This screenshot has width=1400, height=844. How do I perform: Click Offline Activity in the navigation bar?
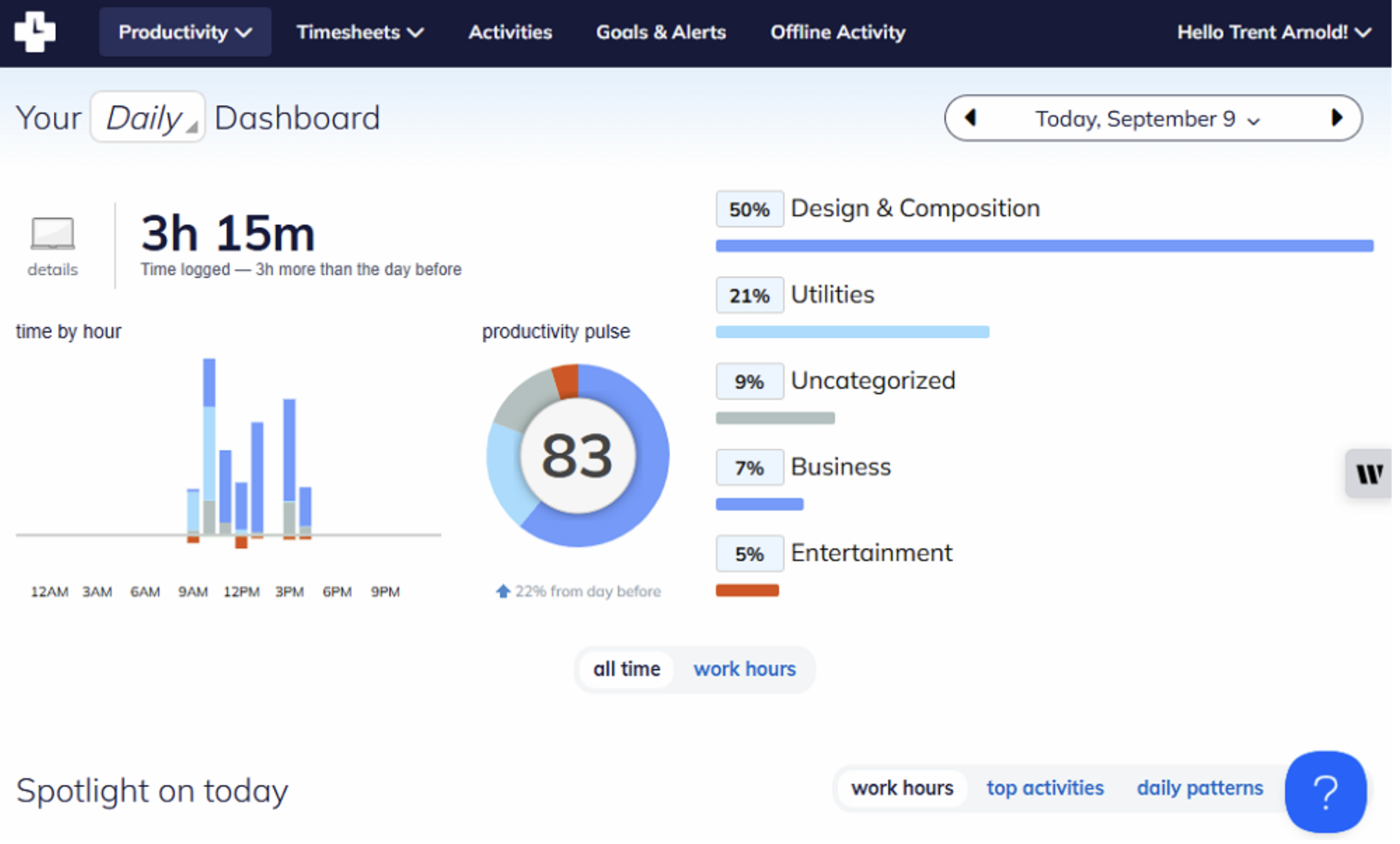(837, 32)
